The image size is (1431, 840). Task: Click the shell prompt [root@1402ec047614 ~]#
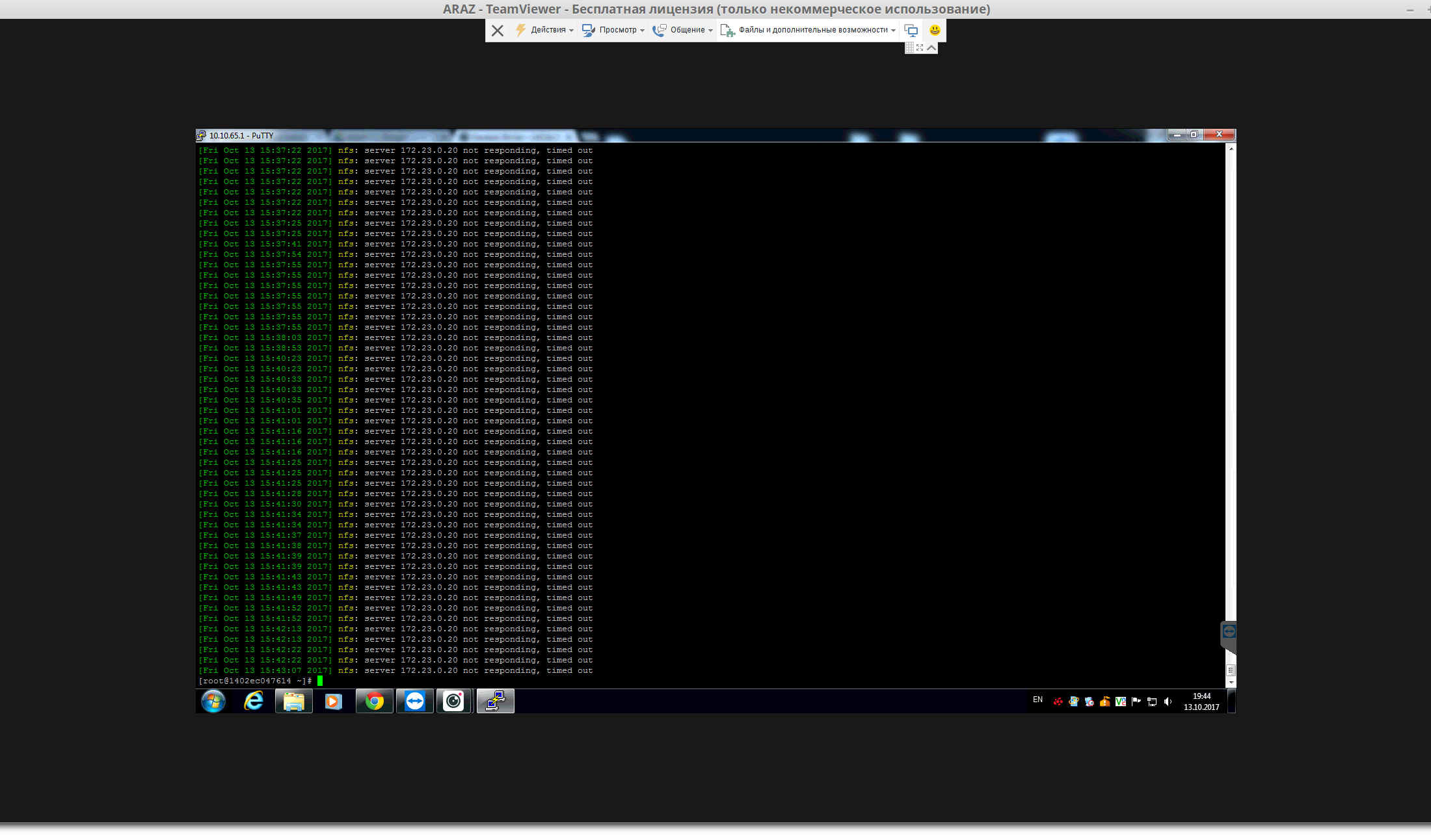[255, 681]
